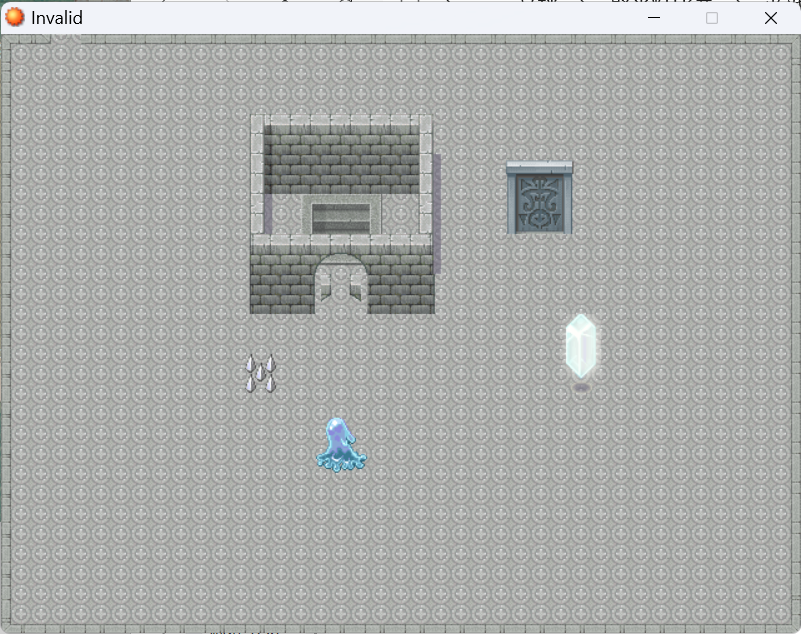
Task: Click the carved stone door tablet
Action: tap(539, 198)
